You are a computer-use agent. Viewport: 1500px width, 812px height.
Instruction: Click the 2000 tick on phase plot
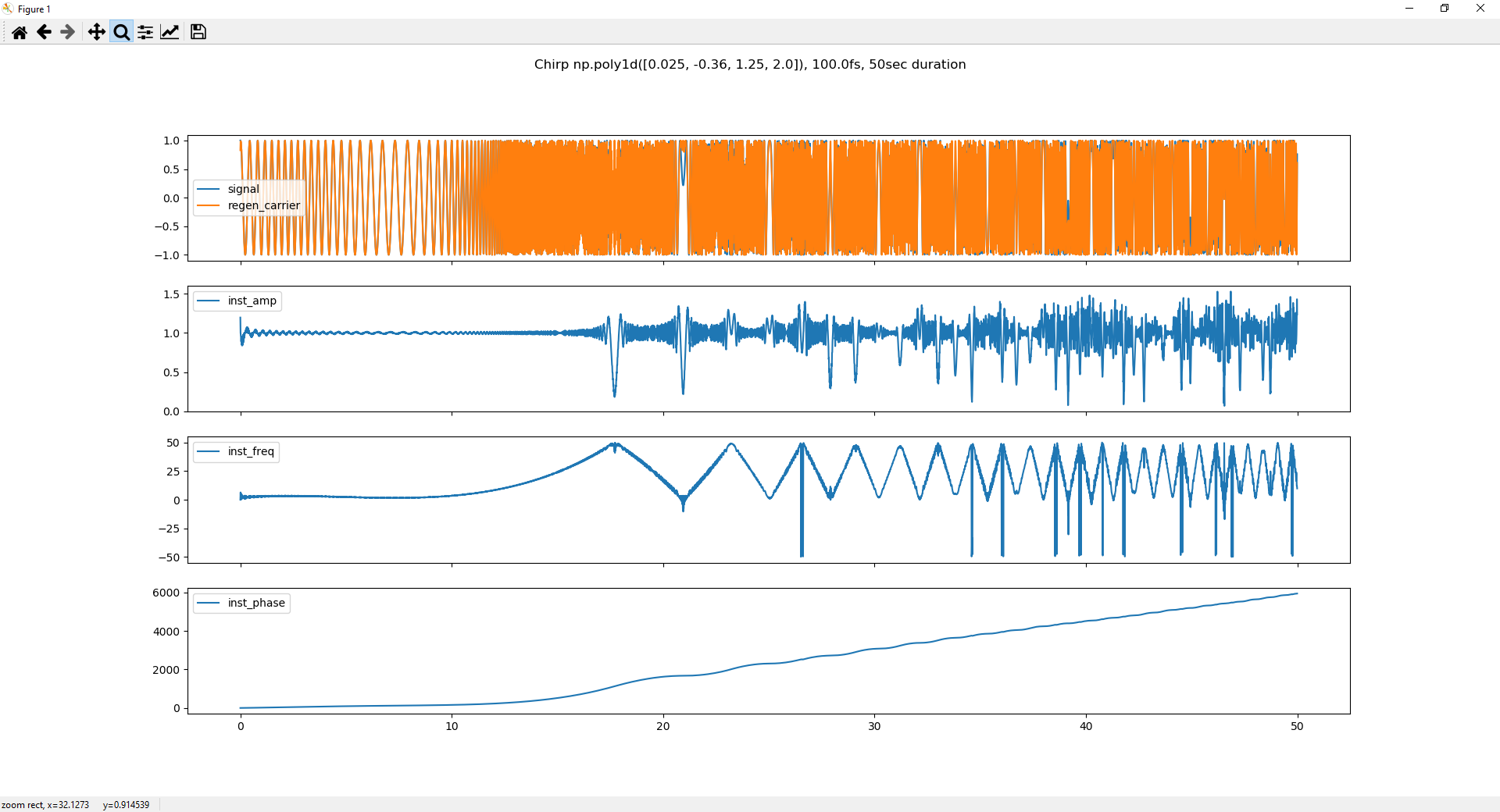pos(166,670)
